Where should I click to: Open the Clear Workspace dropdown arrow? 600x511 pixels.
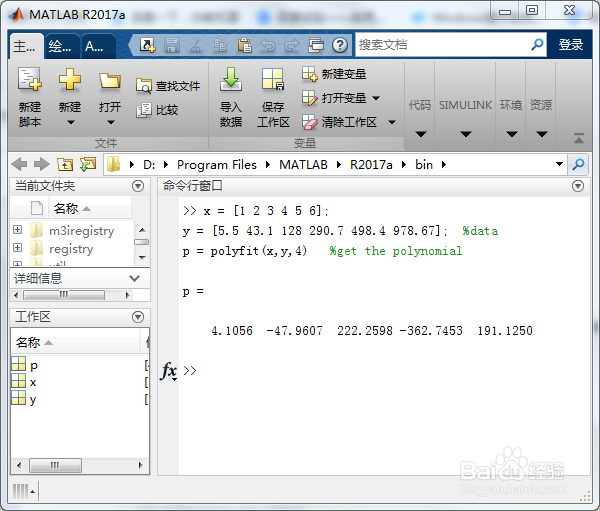point(391,122)
